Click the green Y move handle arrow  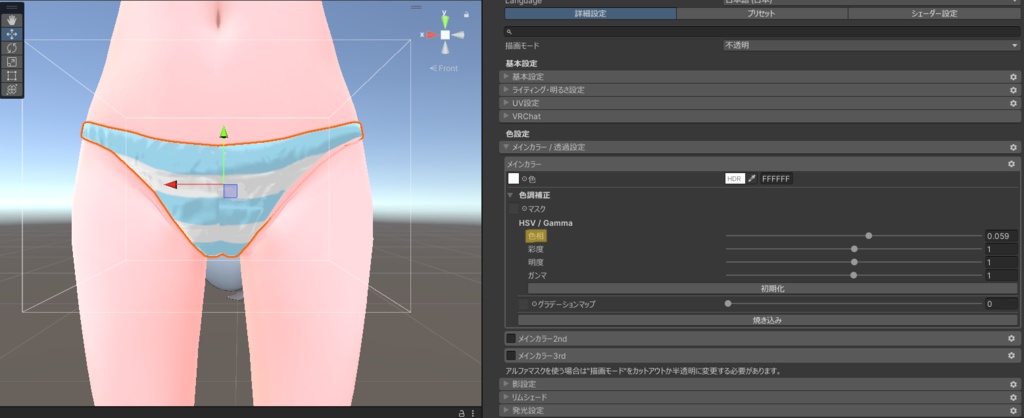223,133
